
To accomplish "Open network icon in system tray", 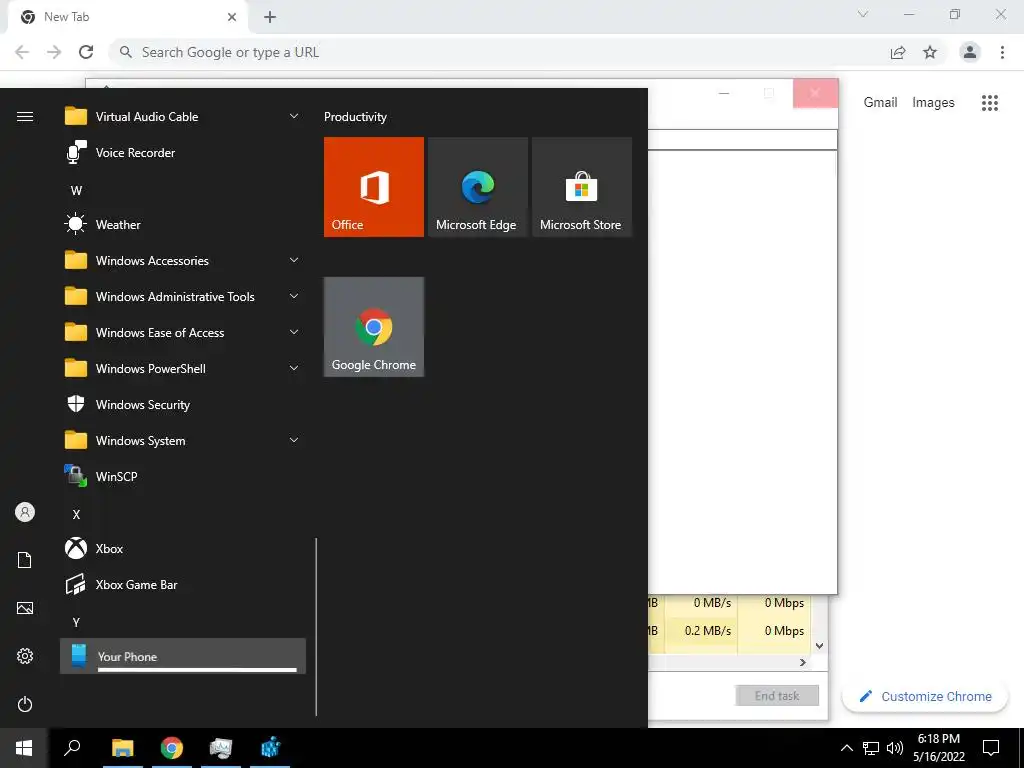I will (x=871, y=748).
